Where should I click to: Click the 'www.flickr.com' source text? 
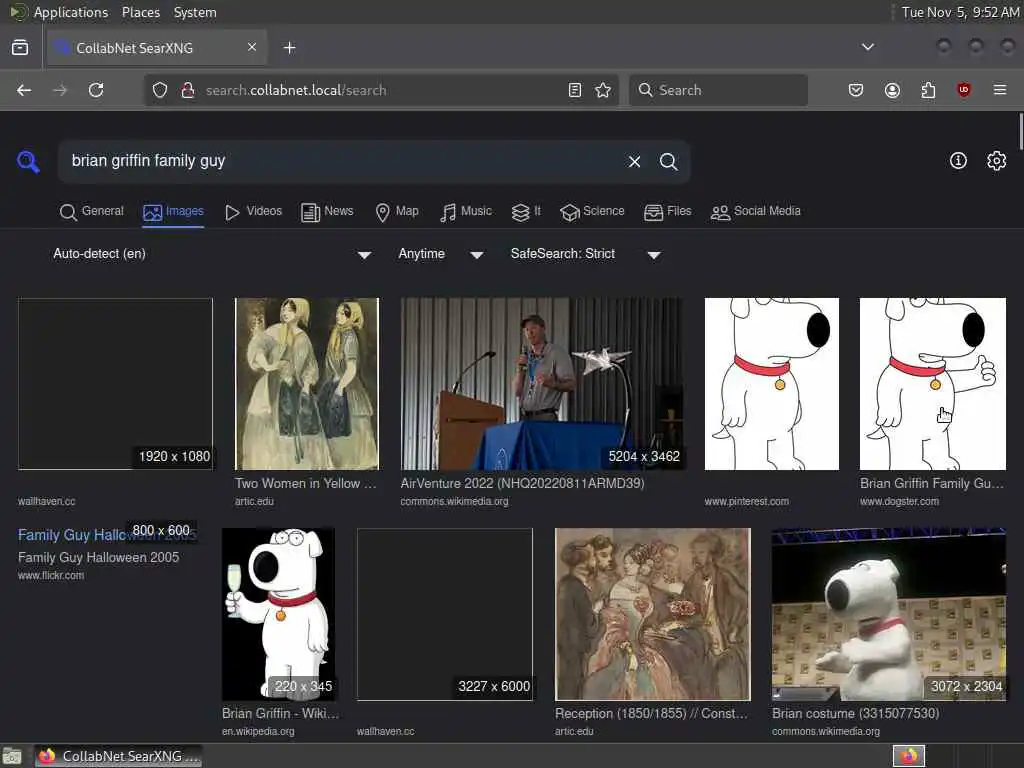[x=51, y=575]
